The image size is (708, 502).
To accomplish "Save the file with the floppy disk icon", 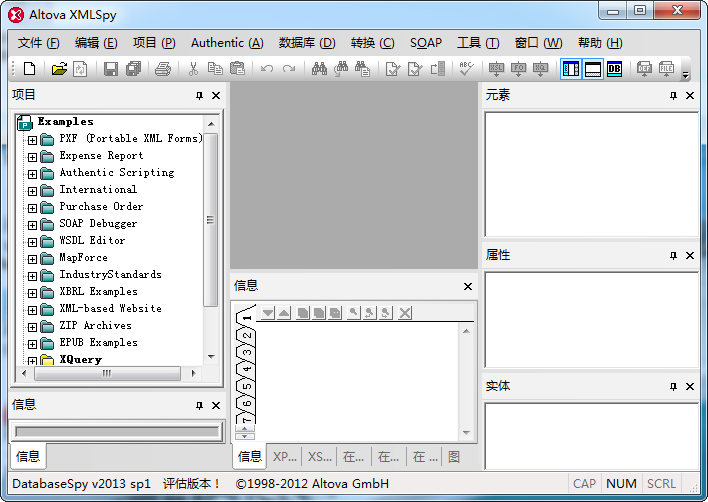I will tap(111, 69).
